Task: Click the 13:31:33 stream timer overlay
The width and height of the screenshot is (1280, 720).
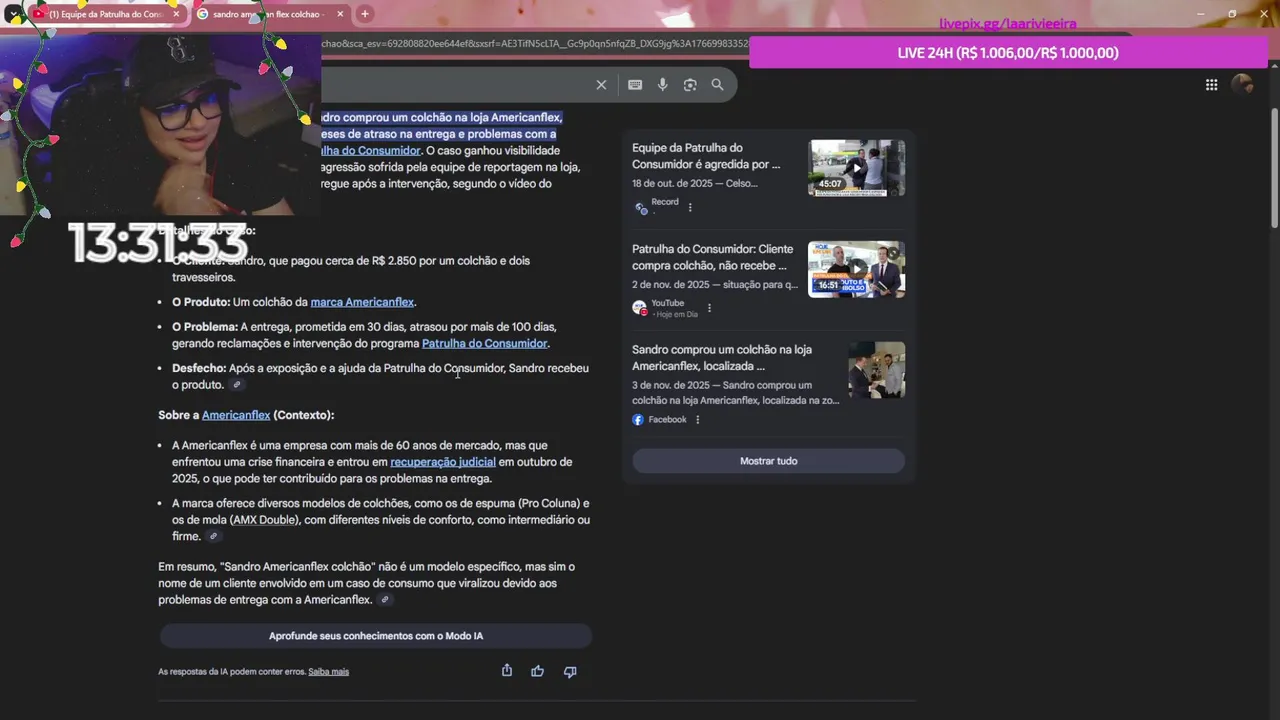Action: tap(157, 243)
